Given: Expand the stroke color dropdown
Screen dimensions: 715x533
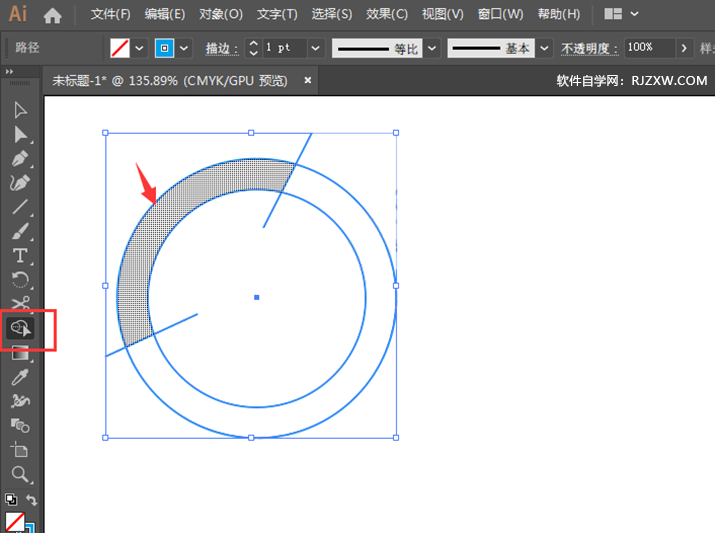Looking at the screenshot, I should click(184, 48).
